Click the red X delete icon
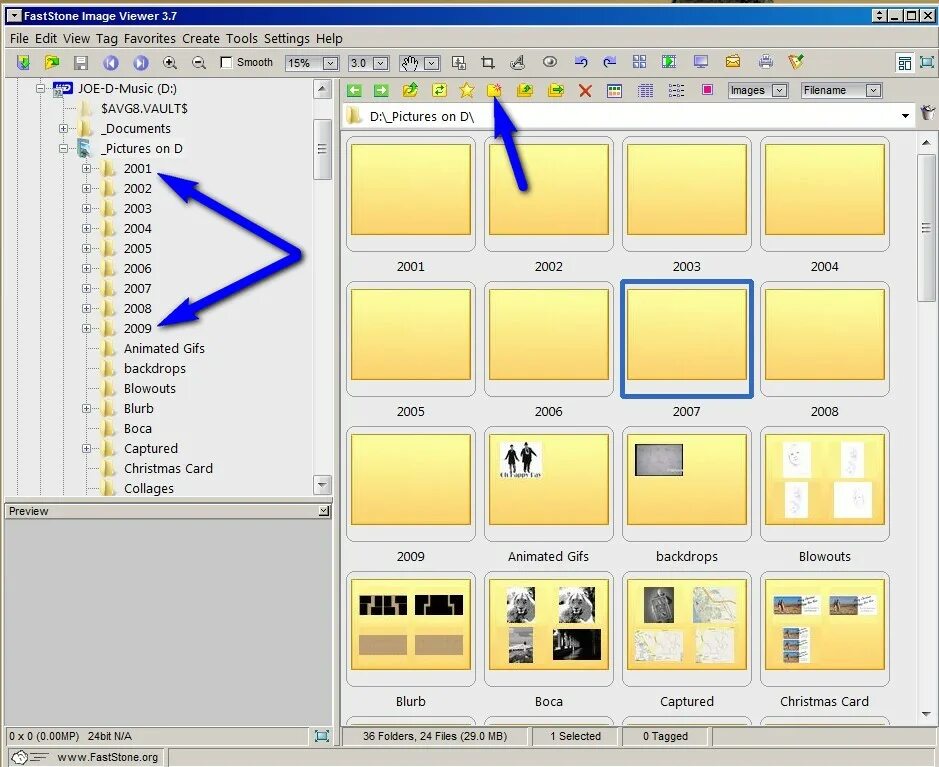The height and width of the screenshot is (767, 939). click(585, 91)
